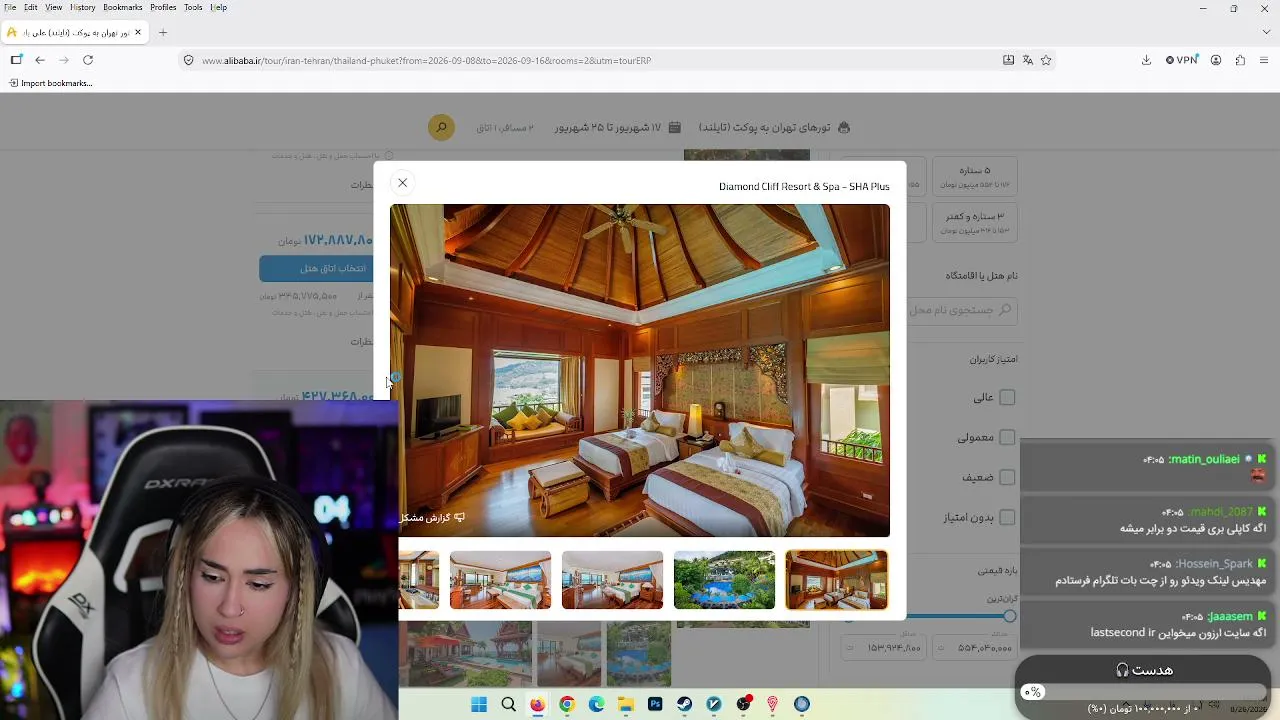Click the minimum price field ۱۵۳,۹۲۴,۸۰۰

tap(882, 648)
